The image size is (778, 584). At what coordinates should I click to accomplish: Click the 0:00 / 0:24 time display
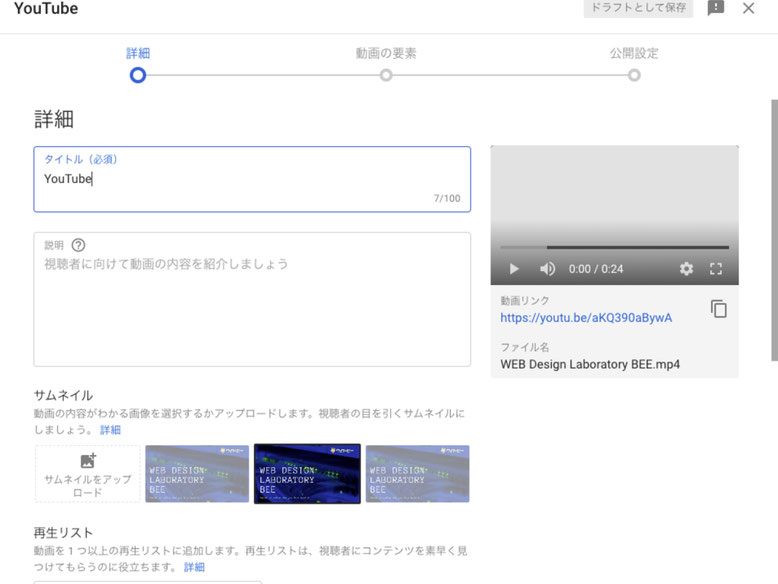coord(596,269)
